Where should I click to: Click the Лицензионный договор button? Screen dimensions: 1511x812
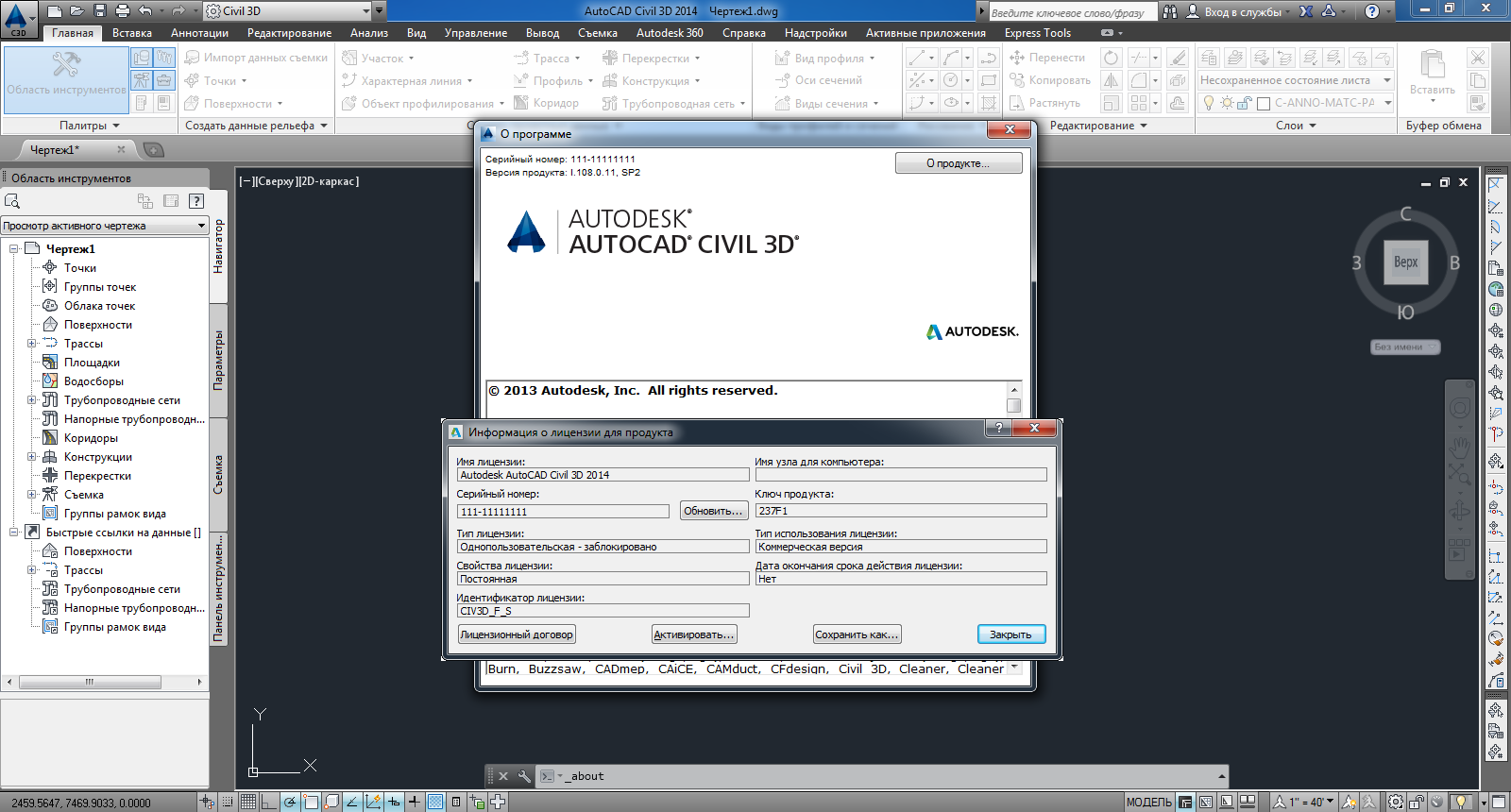pos(517,634)
